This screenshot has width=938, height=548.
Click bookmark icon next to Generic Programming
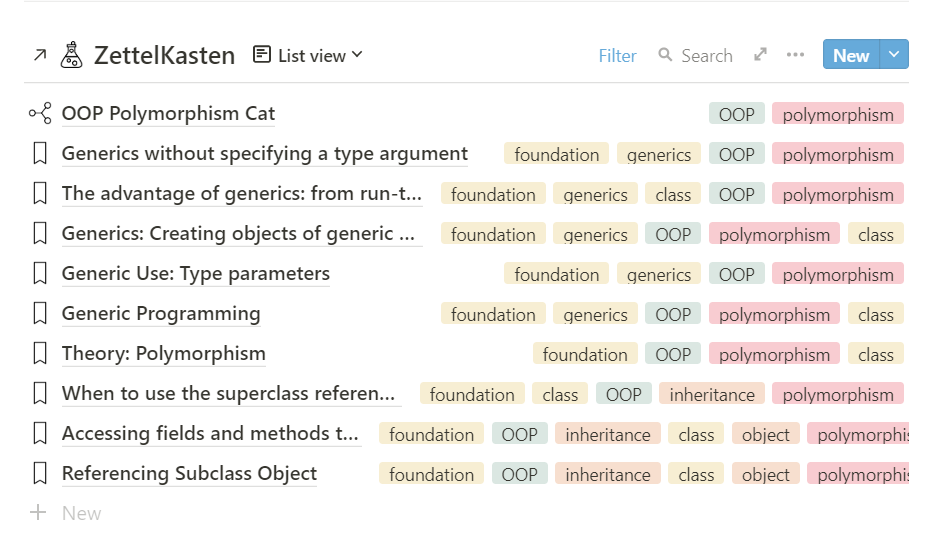(x=40, y=314)
